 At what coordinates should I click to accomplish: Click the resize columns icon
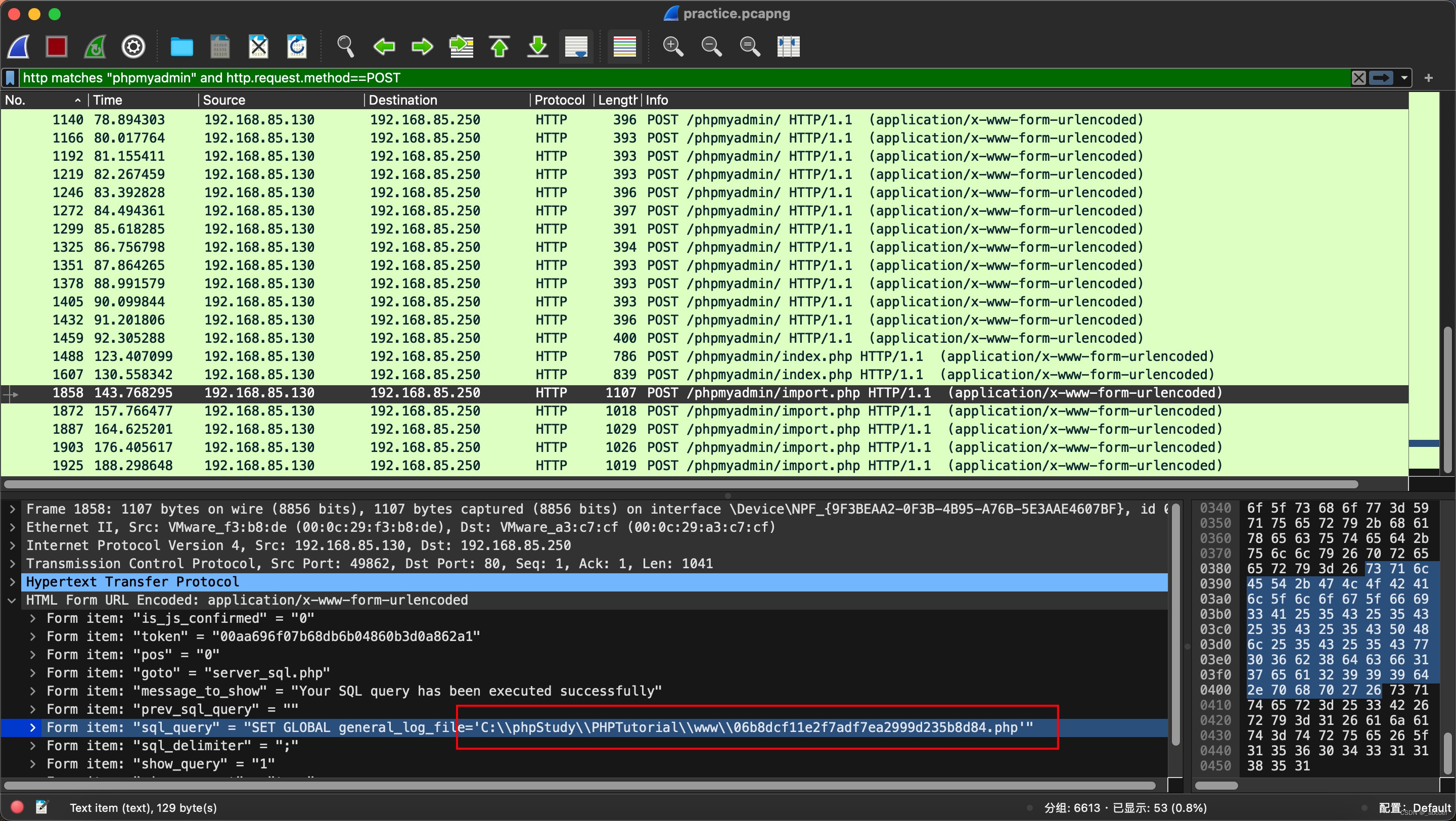tap(788, 47)
